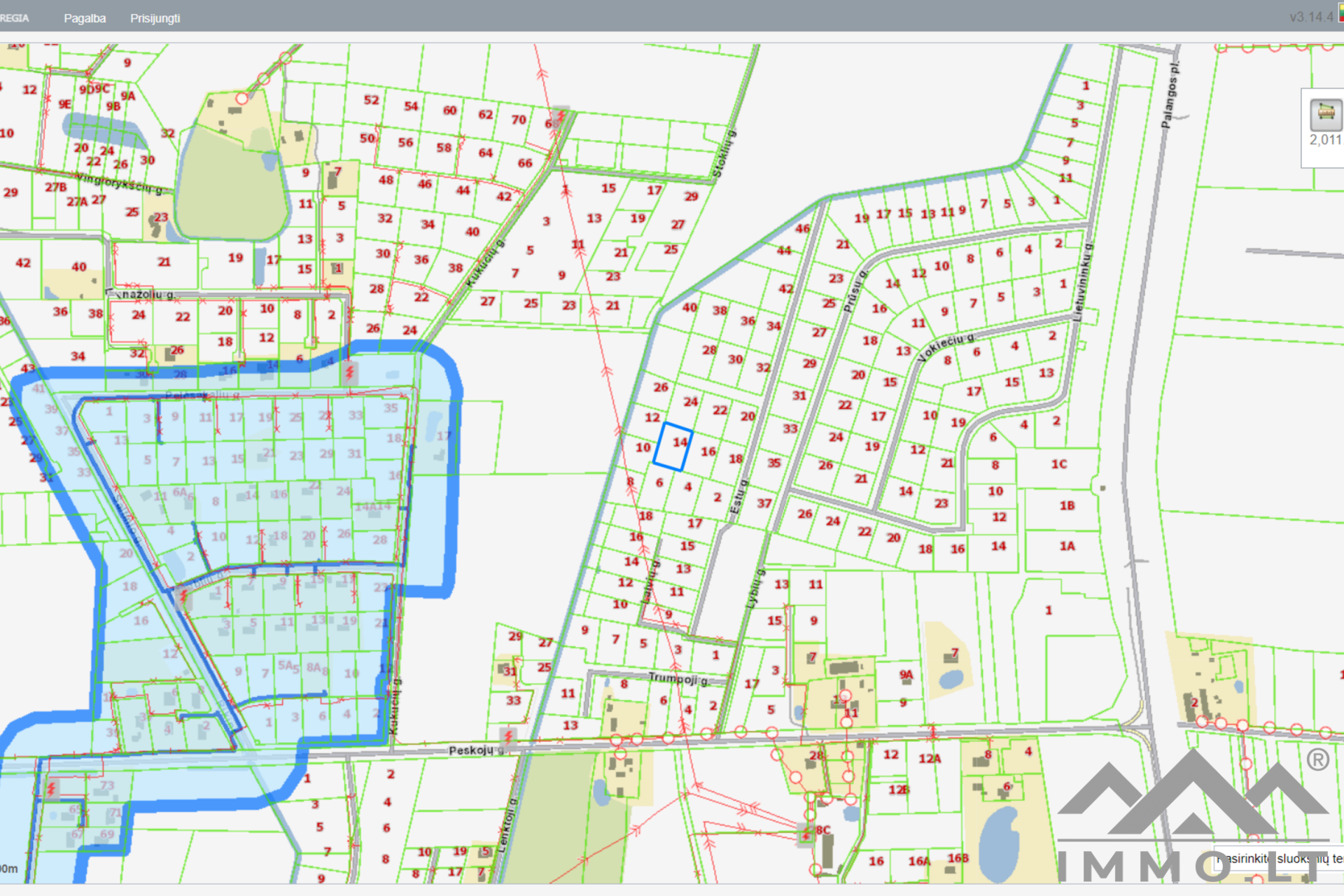
Task: Select parcel number 9B
Action: (113, 106)
